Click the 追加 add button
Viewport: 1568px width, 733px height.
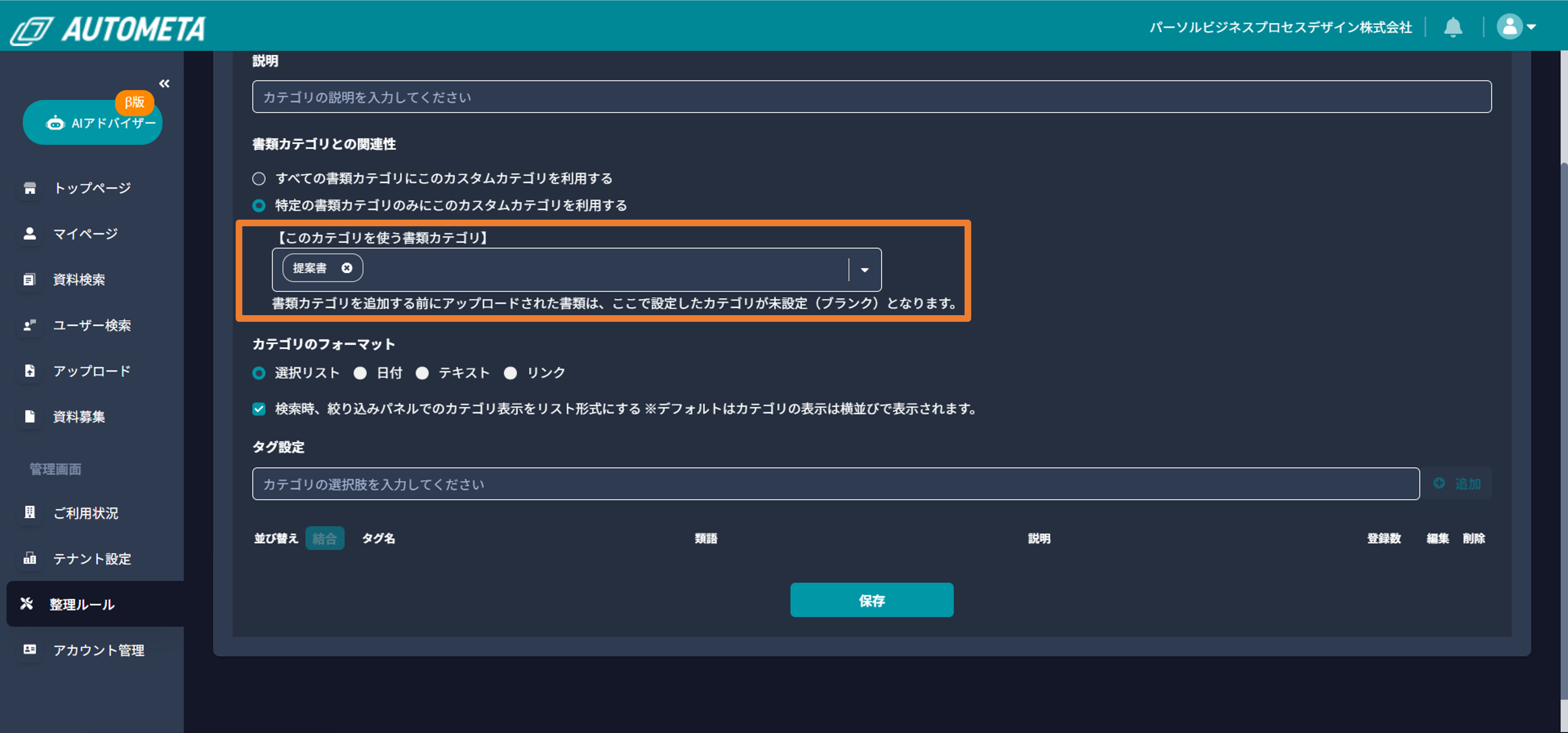pyautogui.click(x=1457, y=483)
